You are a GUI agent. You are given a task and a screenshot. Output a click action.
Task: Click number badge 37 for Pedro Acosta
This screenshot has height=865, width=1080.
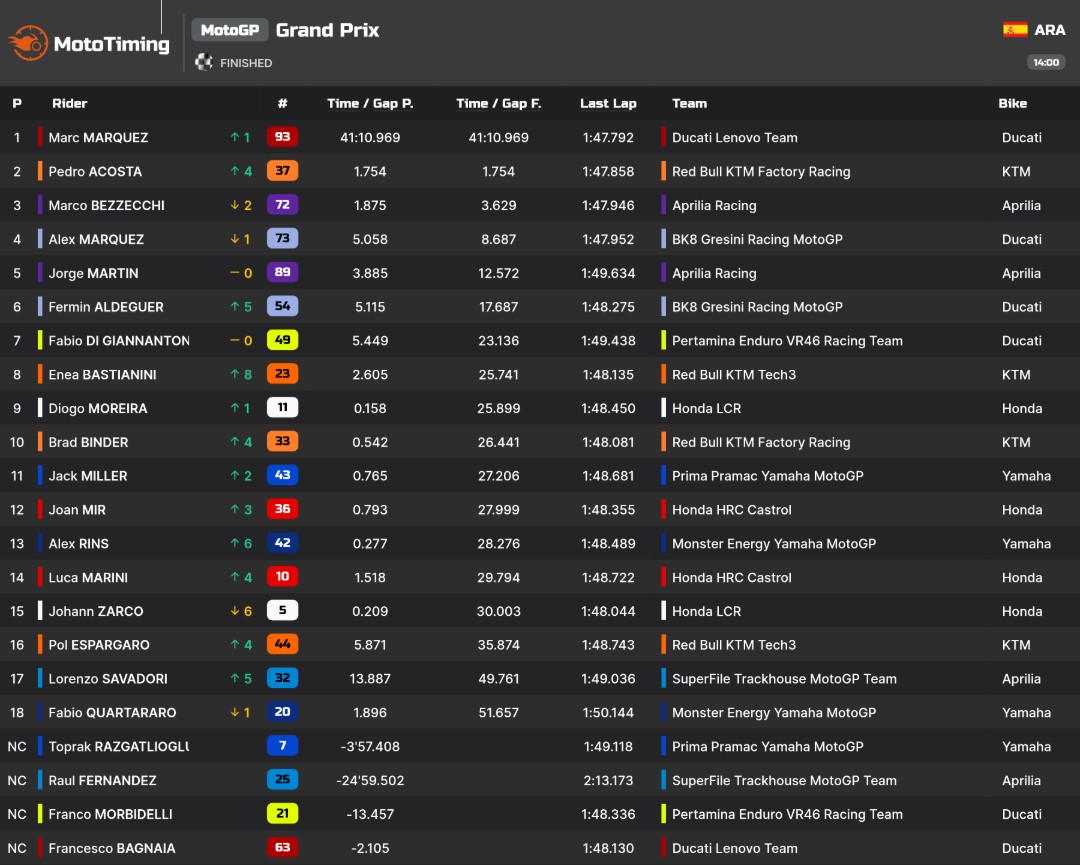tap(282, 170)
